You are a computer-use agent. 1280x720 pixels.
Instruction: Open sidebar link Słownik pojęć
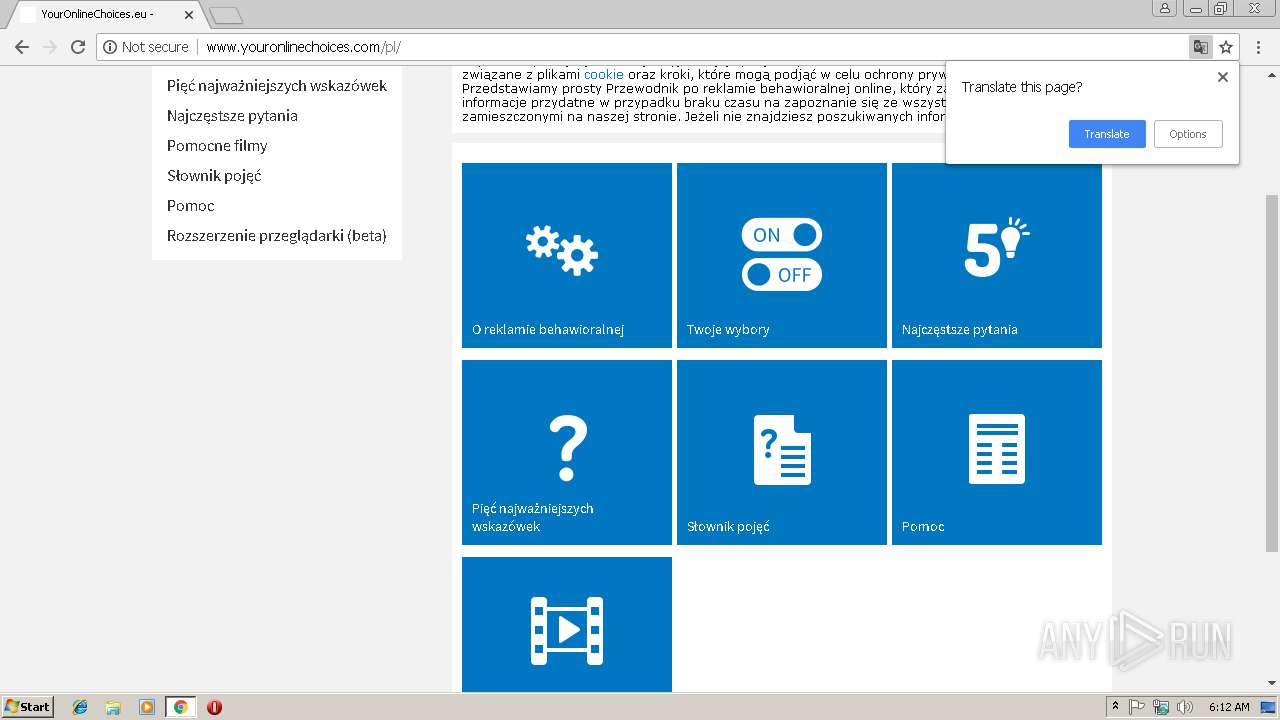pos(214,176)
